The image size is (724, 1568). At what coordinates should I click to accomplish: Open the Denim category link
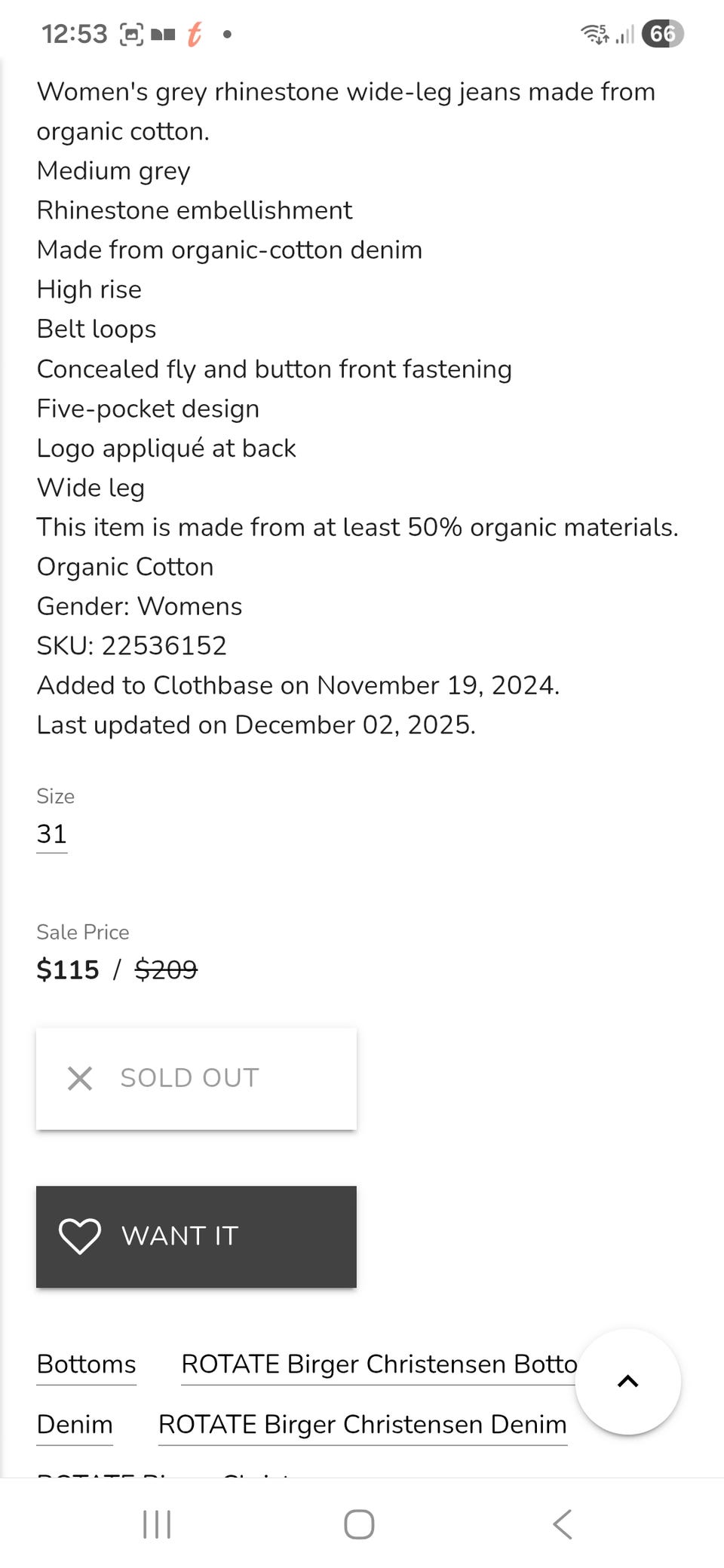click(75, 1424)
